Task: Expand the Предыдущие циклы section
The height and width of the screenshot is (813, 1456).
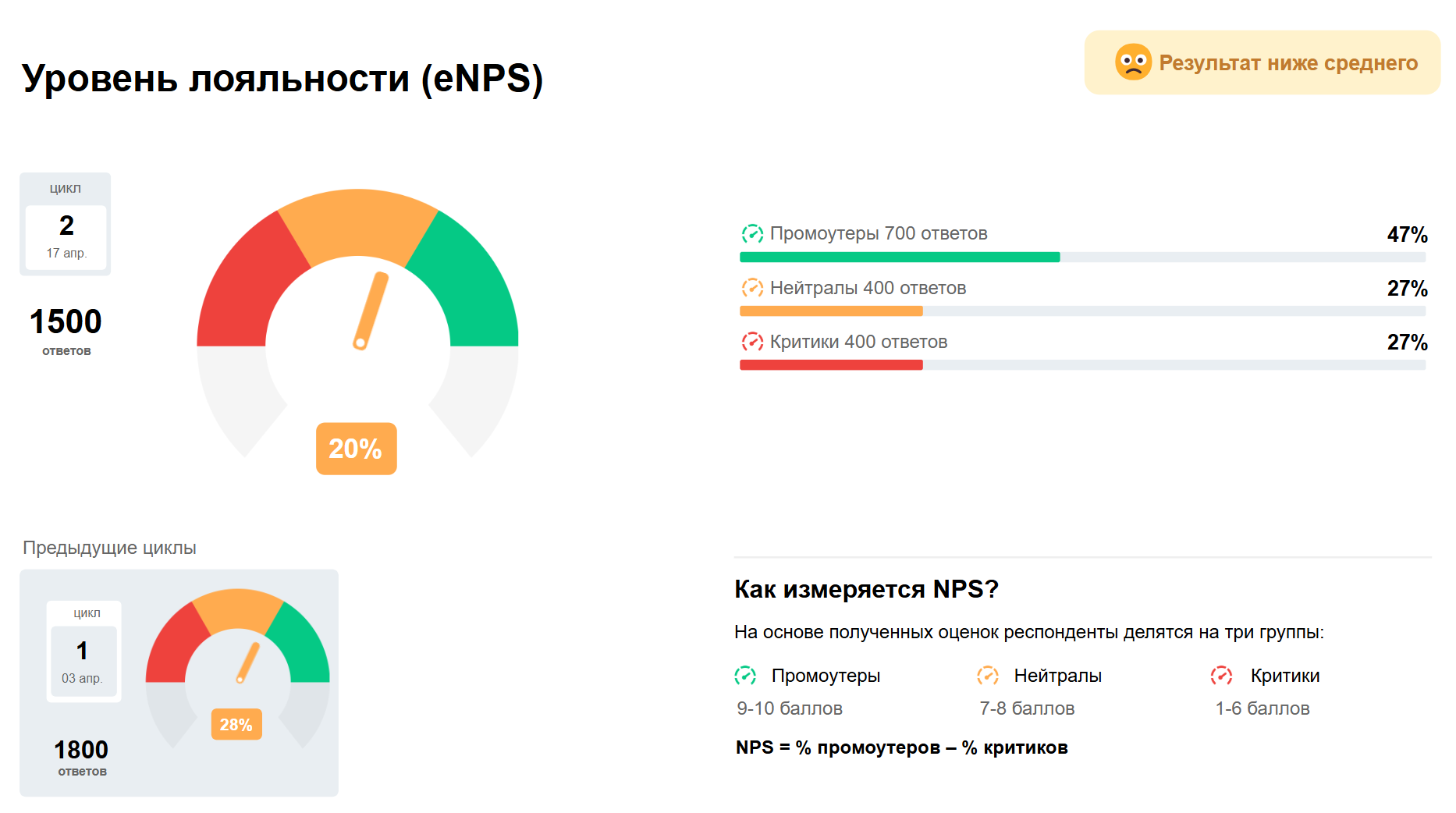Action: (x=110, y=547)
